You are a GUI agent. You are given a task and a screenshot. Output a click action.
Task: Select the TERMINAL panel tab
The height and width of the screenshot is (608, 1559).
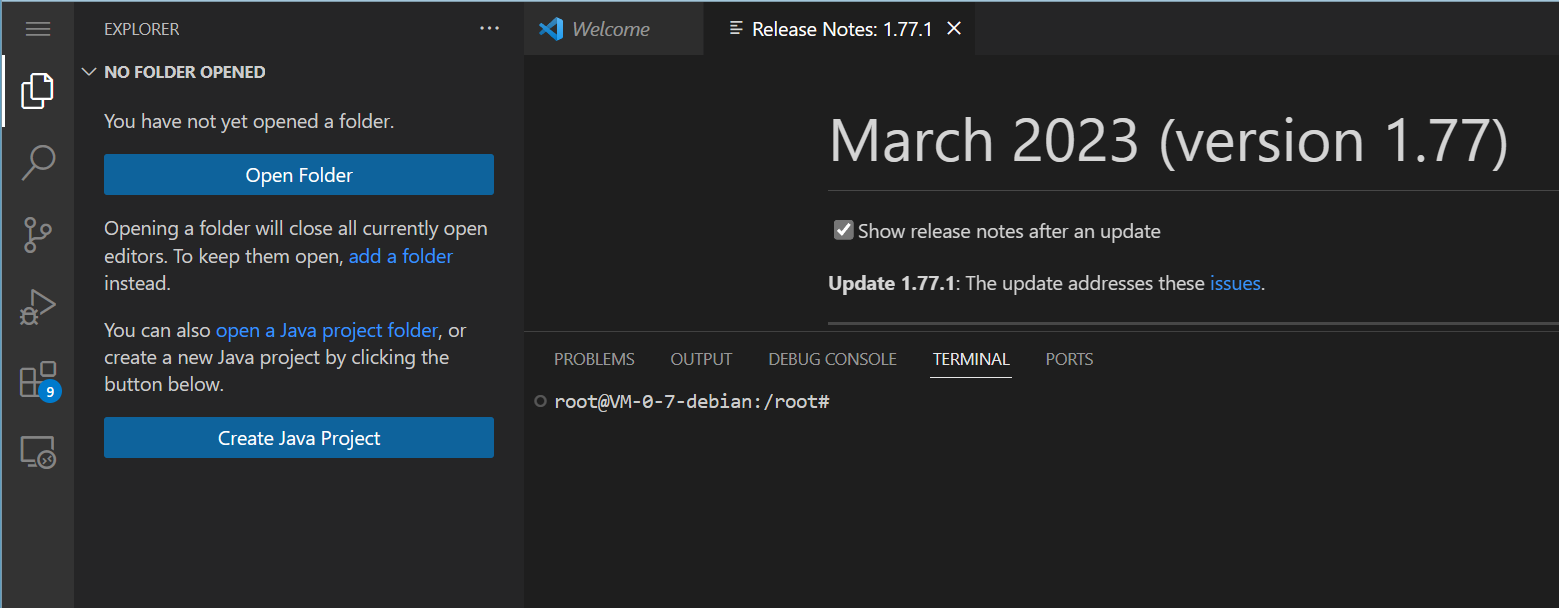971,359
